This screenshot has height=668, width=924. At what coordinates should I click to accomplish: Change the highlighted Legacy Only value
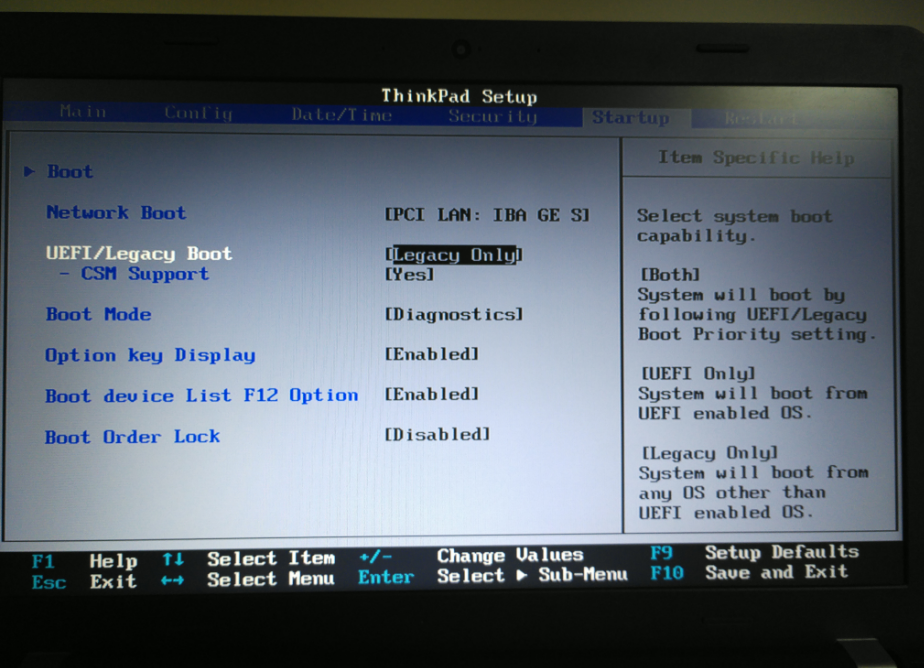(x=454, y=255)
